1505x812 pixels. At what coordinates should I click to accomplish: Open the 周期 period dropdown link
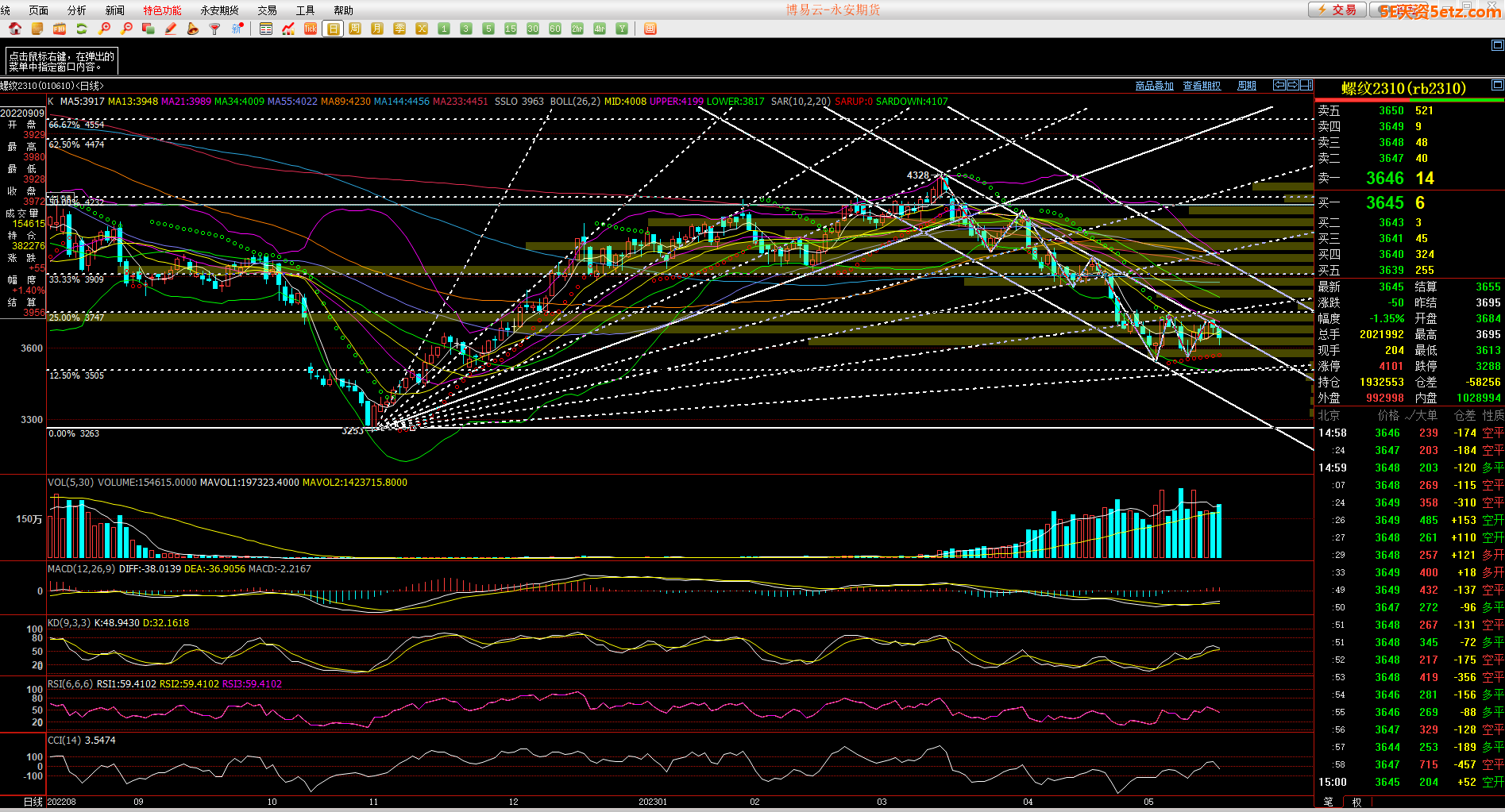coord(1247,86)
